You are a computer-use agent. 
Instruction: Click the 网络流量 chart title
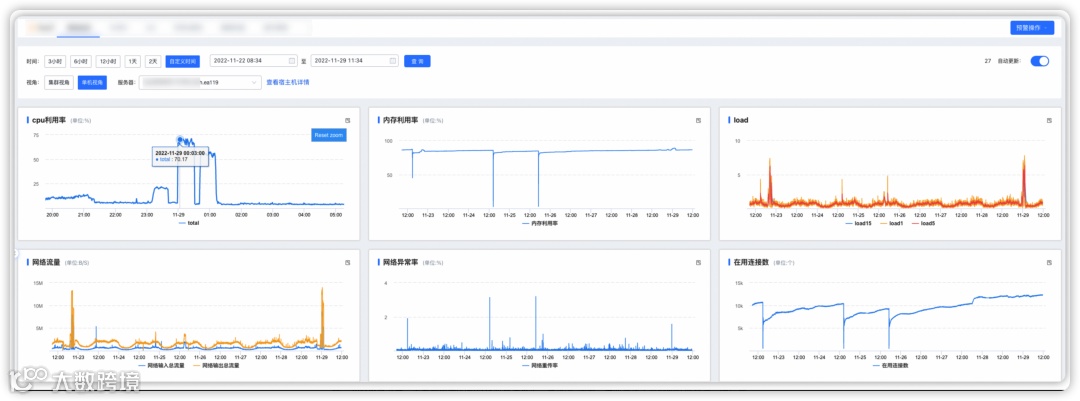[x=47, y=263]
